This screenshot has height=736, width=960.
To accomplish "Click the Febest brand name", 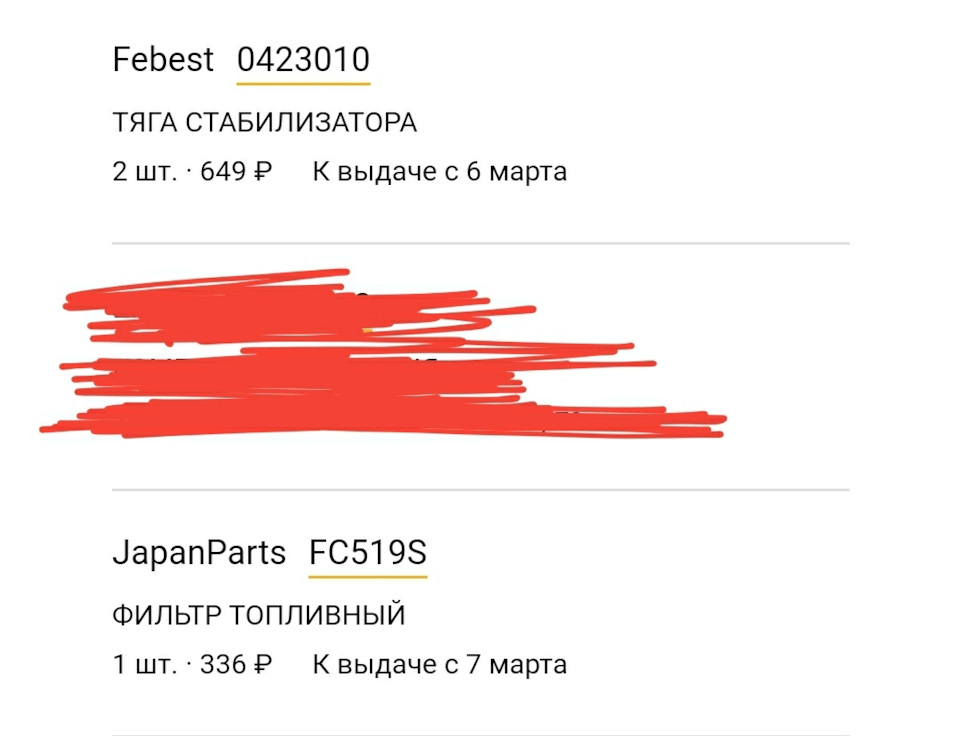I will (163, 60).
